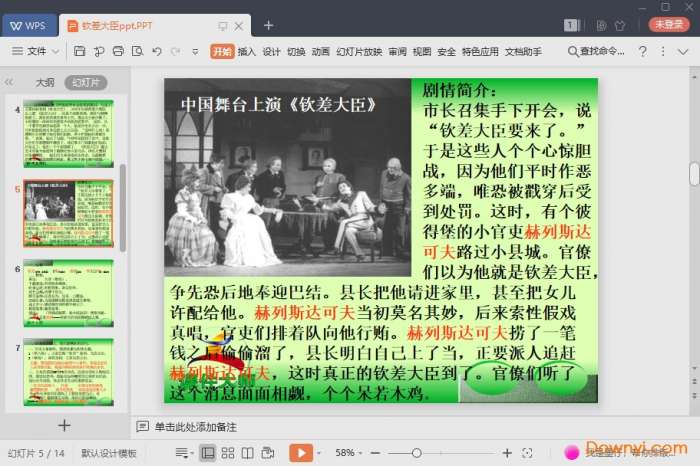
Task: Switch to slide sorter view icon
Action: click(228, 453)
